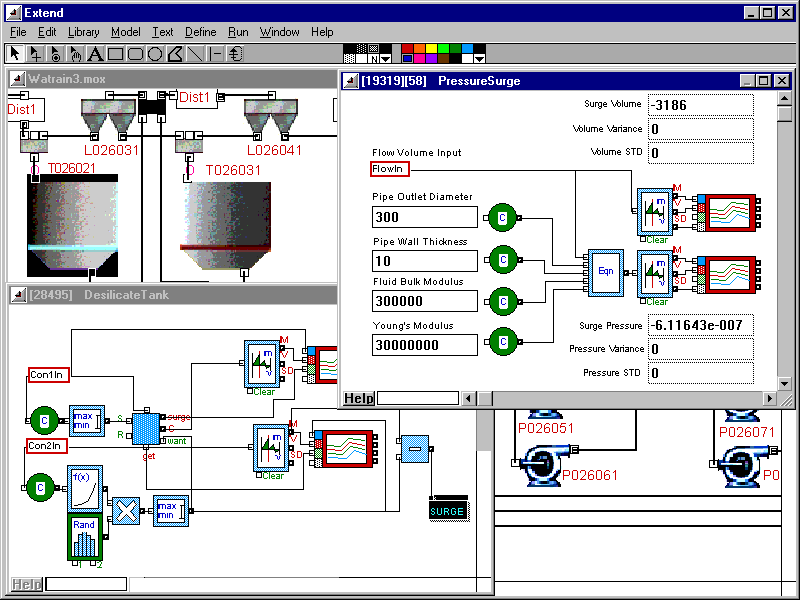The image size is (800, 600).
Task: Open the File menu
Action: click(18, 32)
